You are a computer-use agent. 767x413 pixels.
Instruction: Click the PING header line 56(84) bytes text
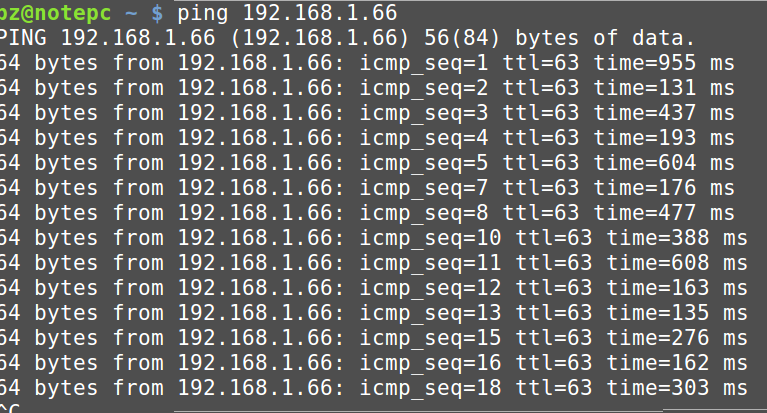(501, 38)
